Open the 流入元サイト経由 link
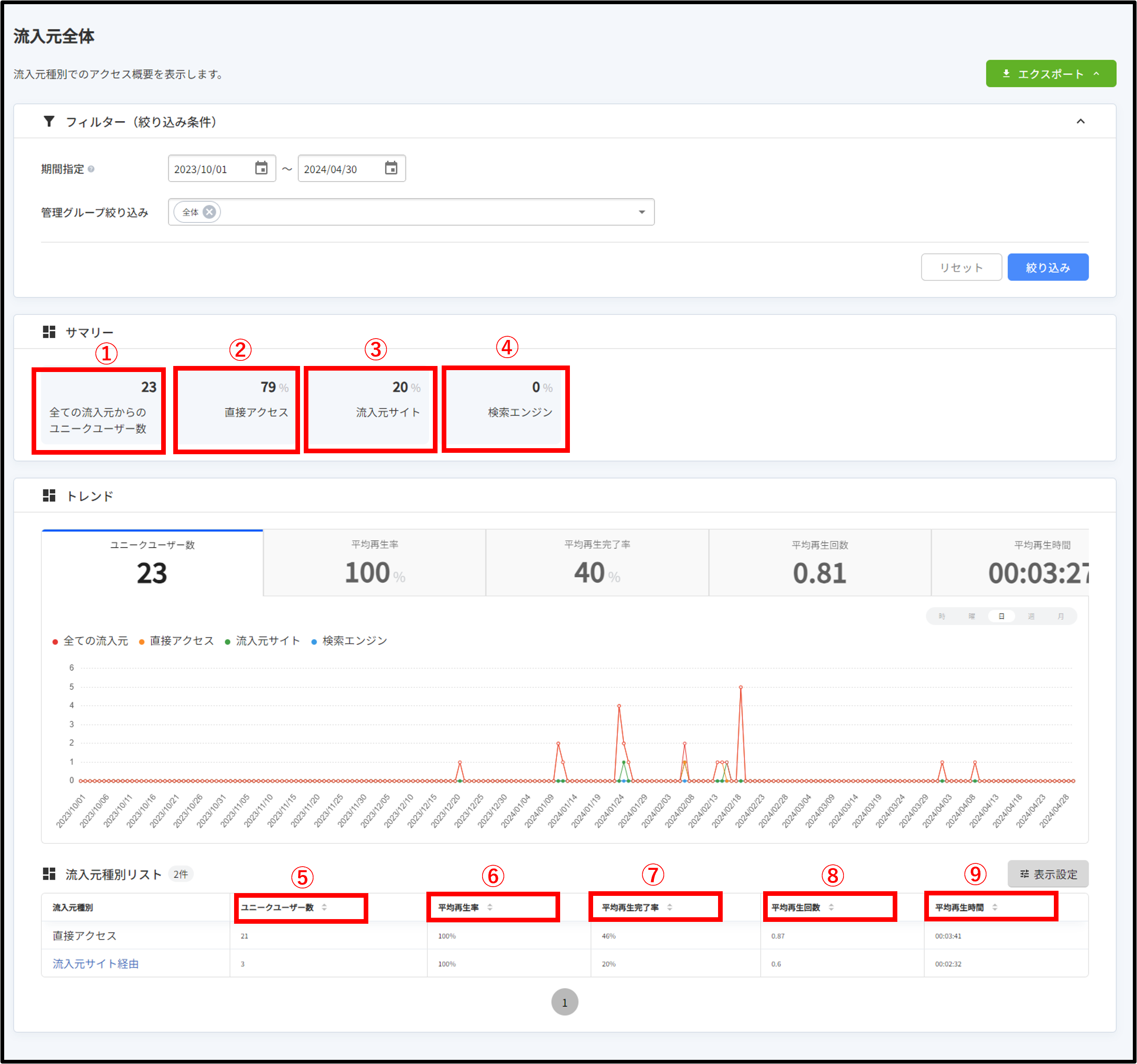 [x=96, y=964]
